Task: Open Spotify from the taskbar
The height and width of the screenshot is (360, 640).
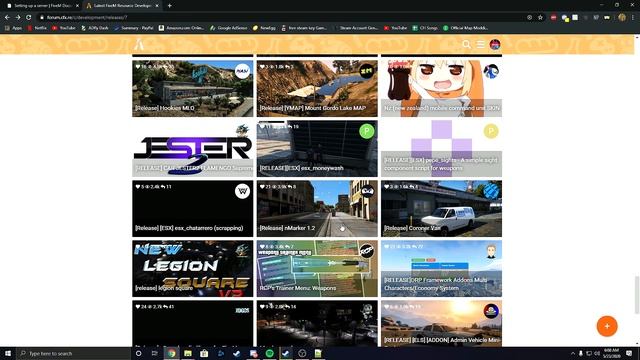Action: [269, 353]
